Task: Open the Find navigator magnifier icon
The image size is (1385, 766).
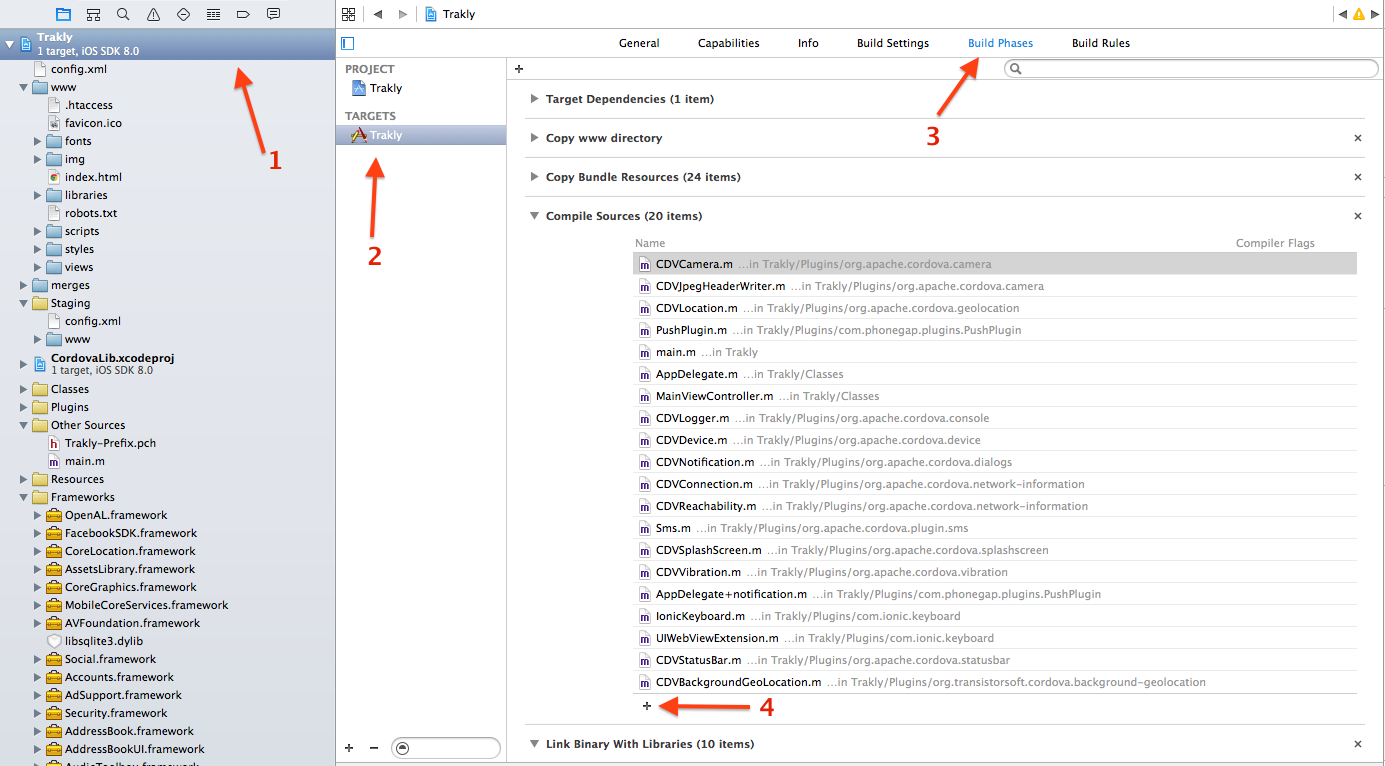Action: [x=123, y=14]
